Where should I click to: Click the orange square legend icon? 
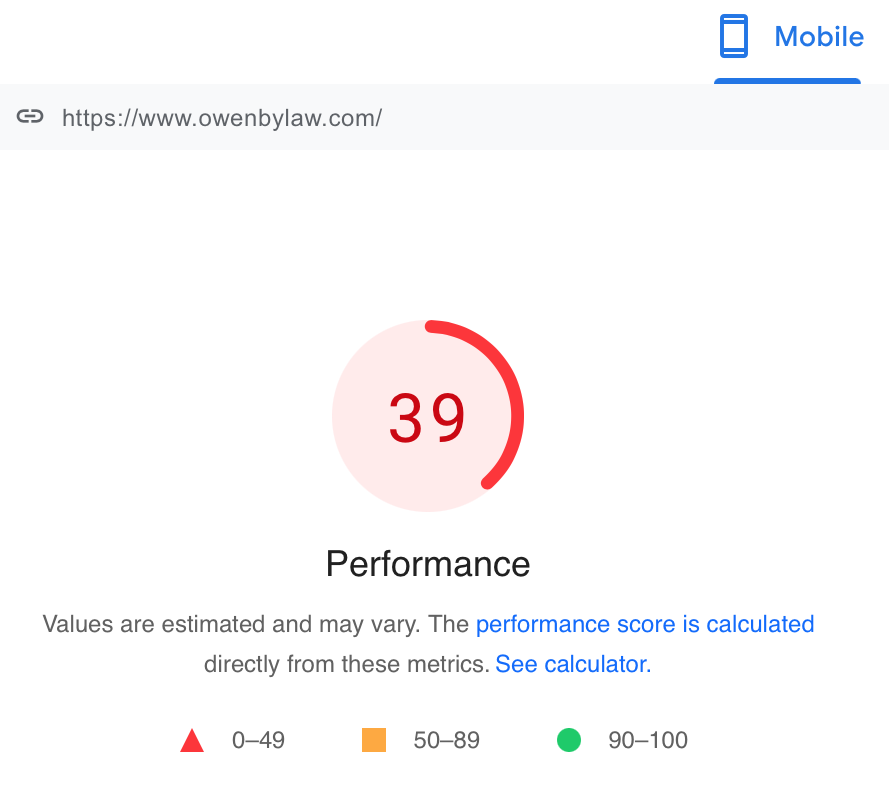(374, 740)
